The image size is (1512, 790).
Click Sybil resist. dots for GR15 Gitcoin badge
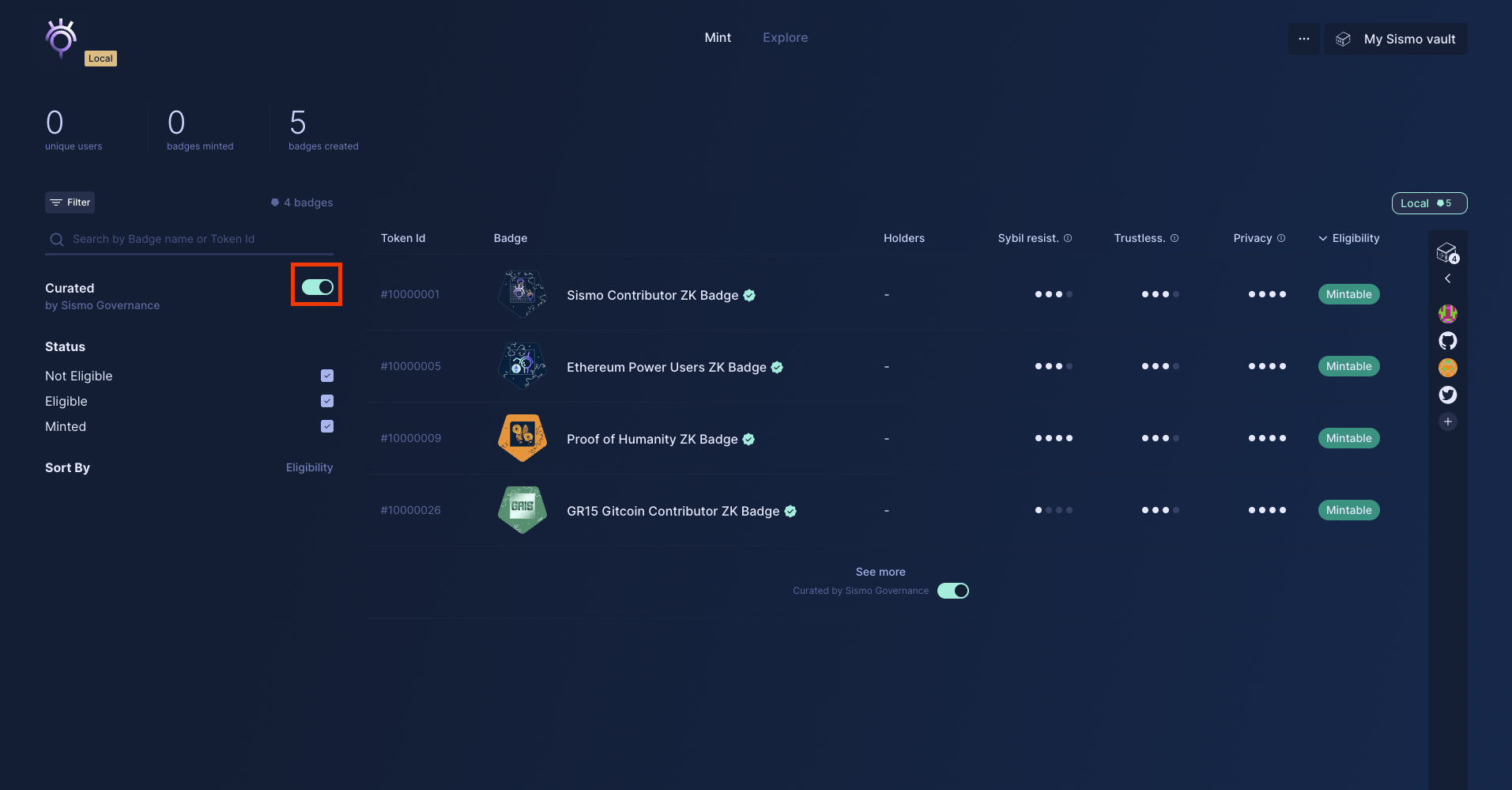click(1054, 510)
